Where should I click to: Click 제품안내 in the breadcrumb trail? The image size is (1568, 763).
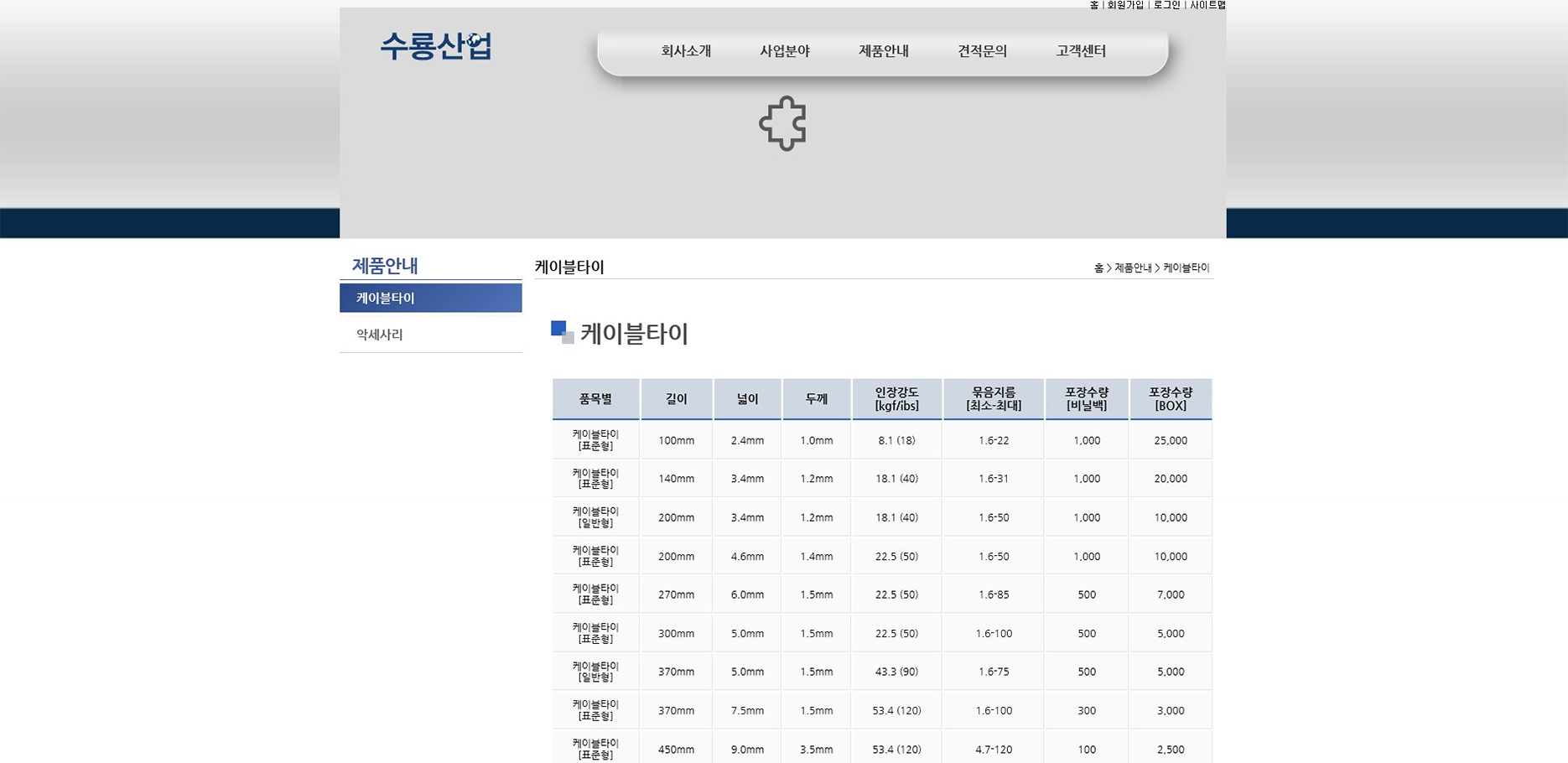pyautogui.click(x=1133, y=268)
